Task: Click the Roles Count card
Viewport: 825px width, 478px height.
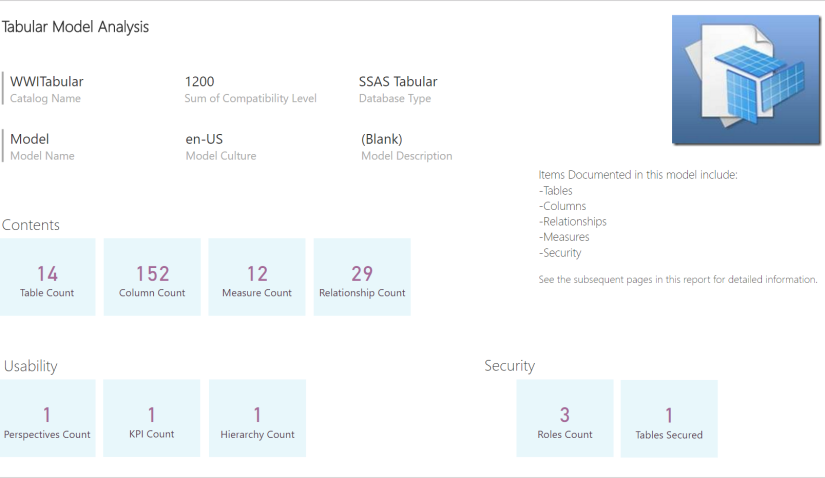Action: 565,418
